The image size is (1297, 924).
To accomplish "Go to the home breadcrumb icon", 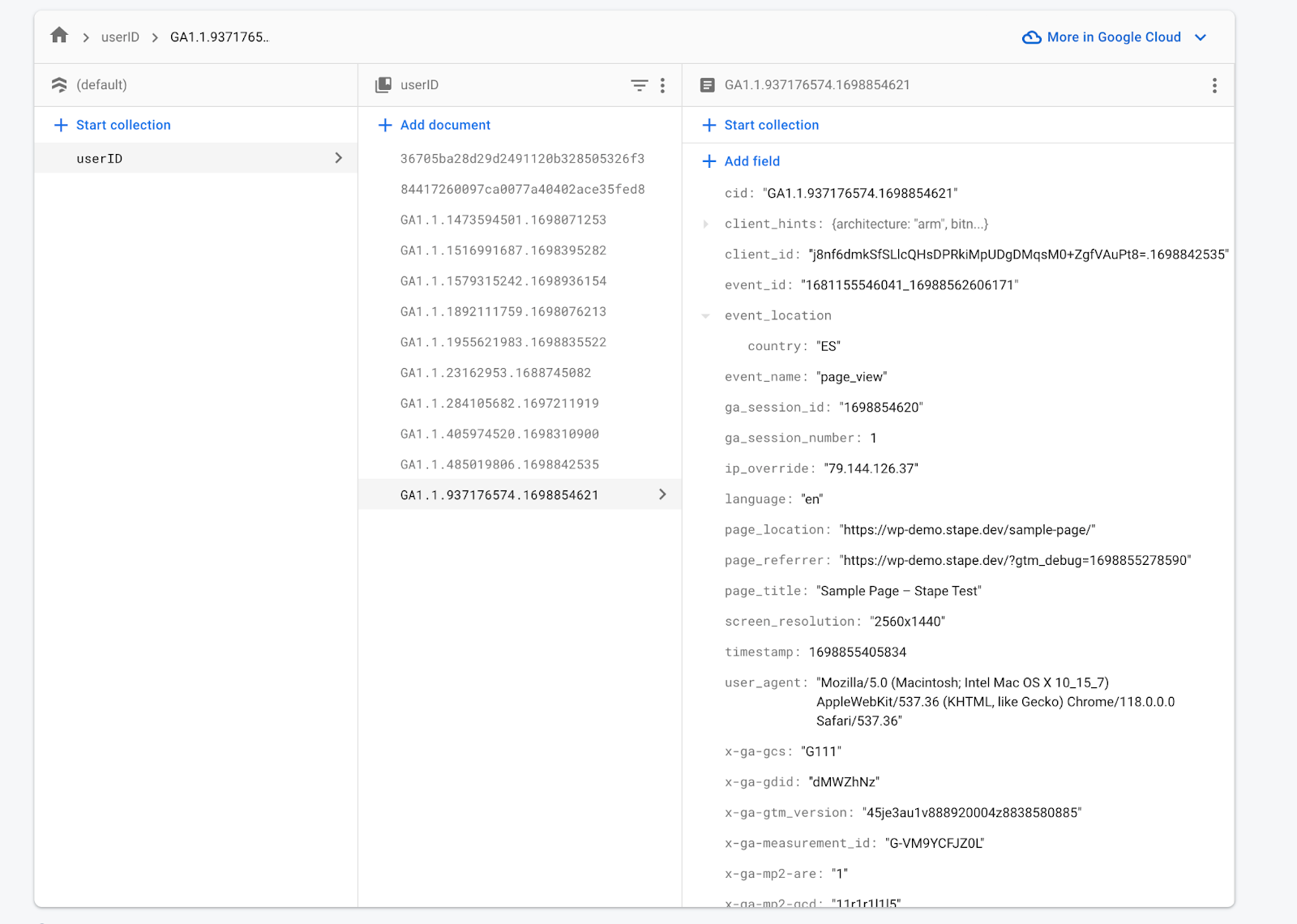I will click(59, 36).
